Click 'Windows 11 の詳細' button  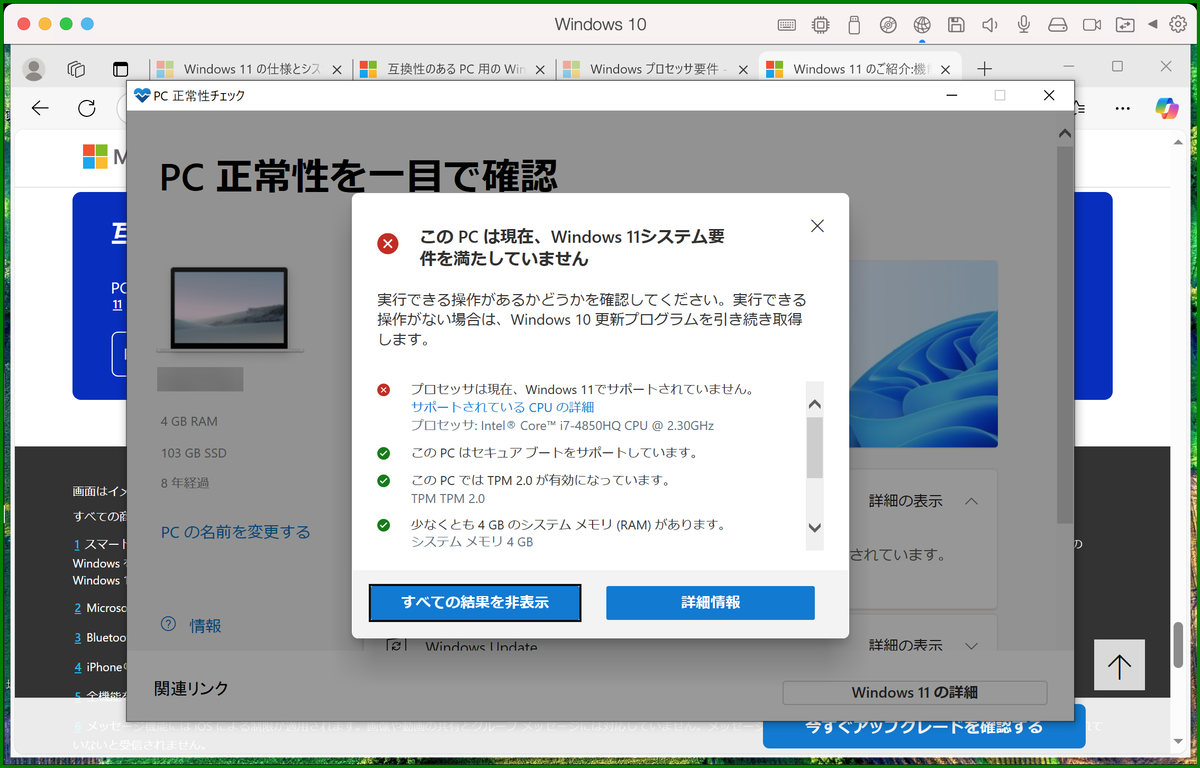point(914,692)
